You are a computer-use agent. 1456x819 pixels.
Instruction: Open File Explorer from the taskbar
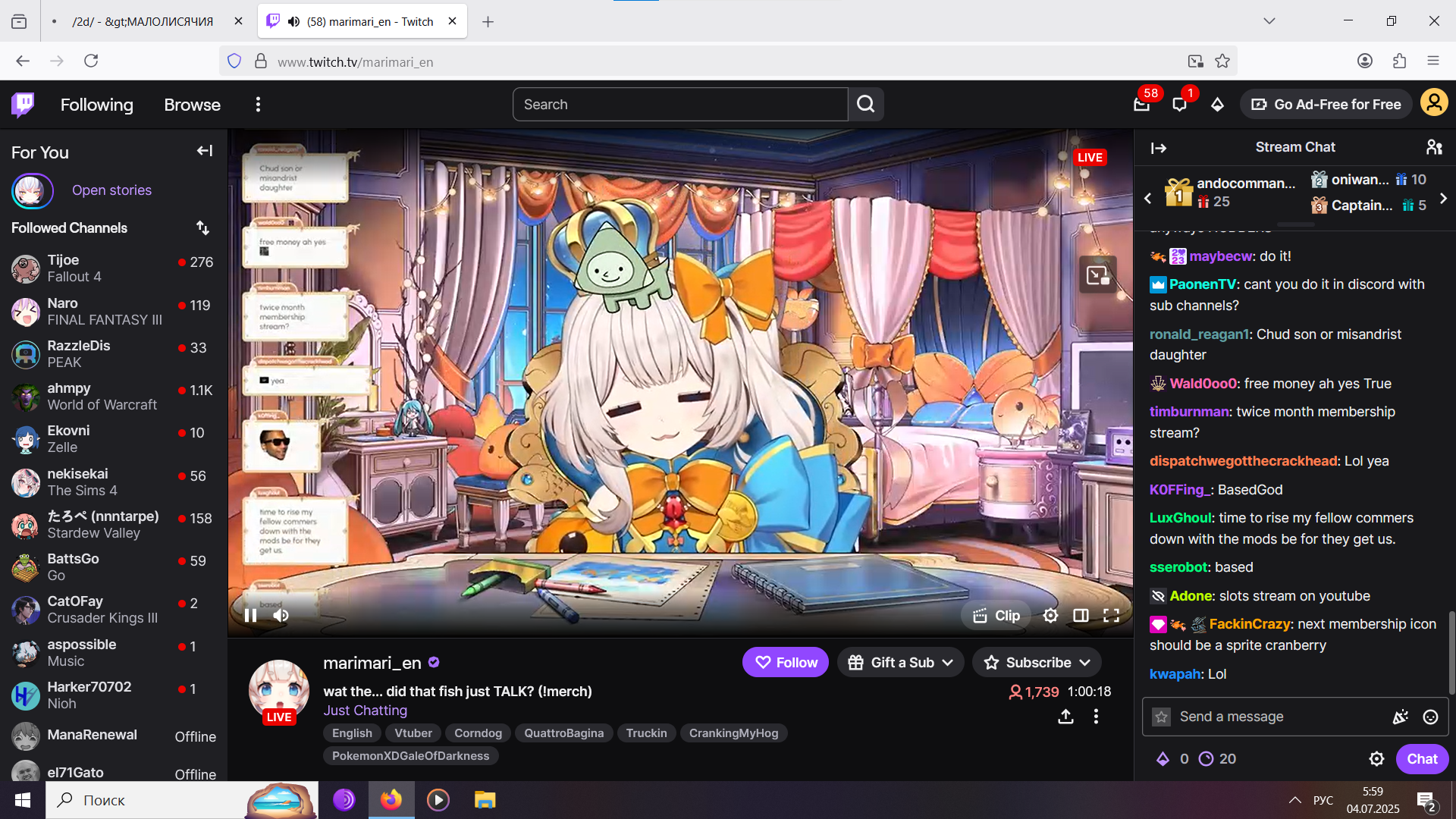485,800
